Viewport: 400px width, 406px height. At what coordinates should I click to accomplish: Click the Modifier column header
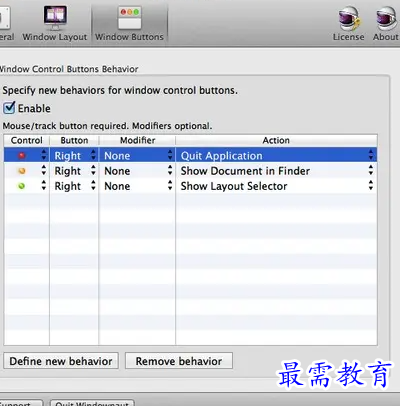click(137, 140)
